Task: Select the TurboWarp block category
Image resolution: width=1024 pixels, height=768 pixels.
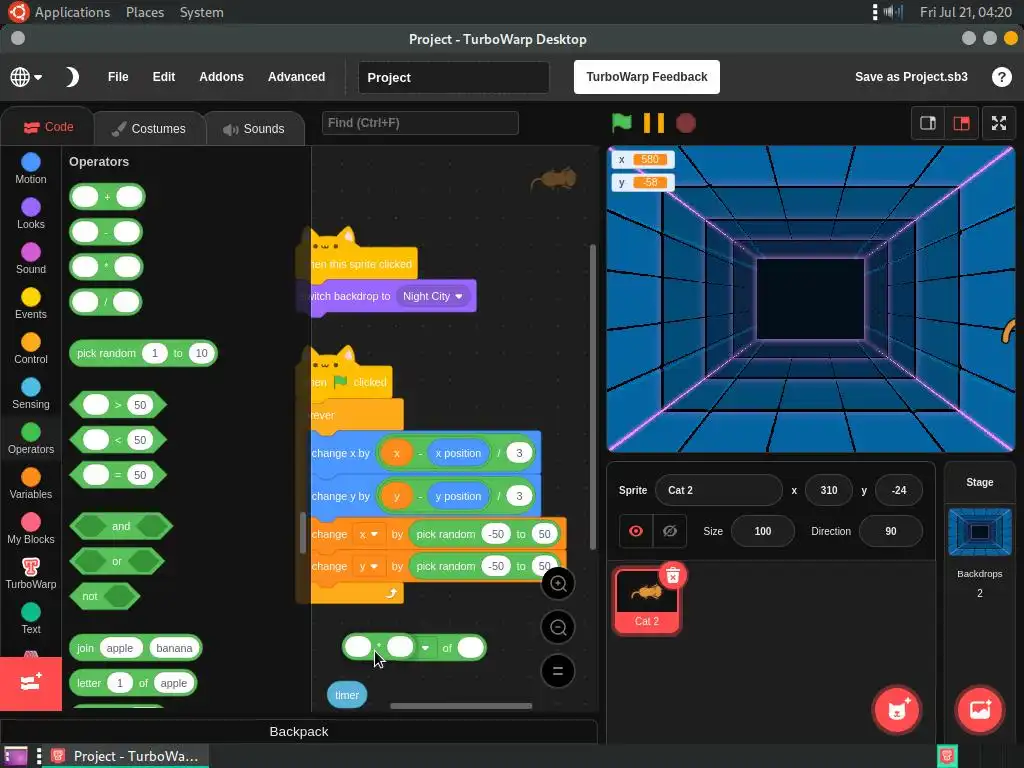Action: tap(31, 574)
